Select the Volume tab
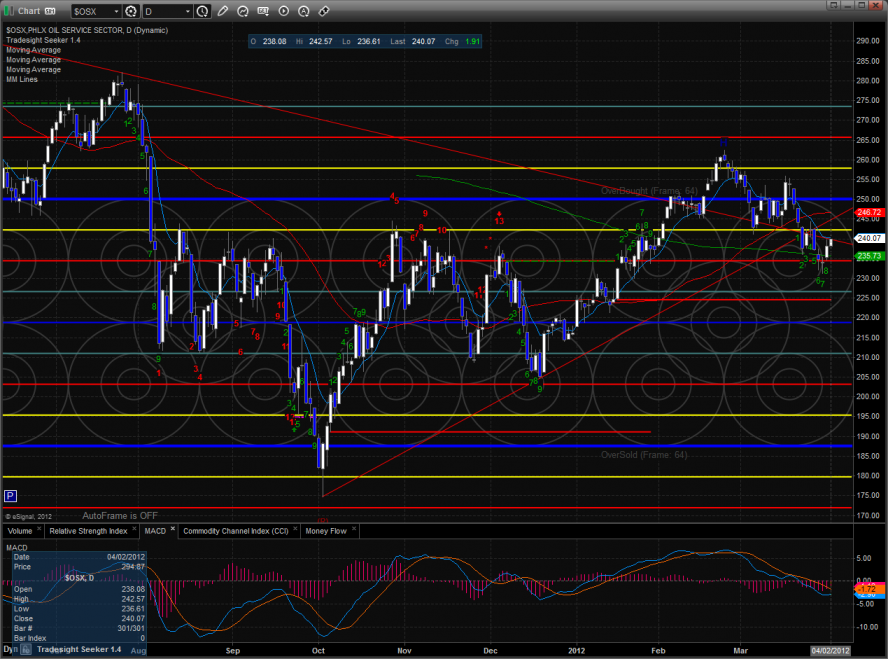The height and width of the screenshot is (659, 888). tap(20, 531)
